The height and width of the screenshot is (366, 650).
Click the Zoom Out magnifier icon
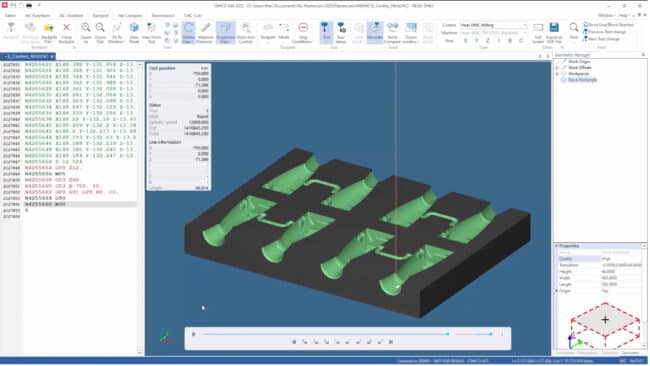tap(100, 32)
